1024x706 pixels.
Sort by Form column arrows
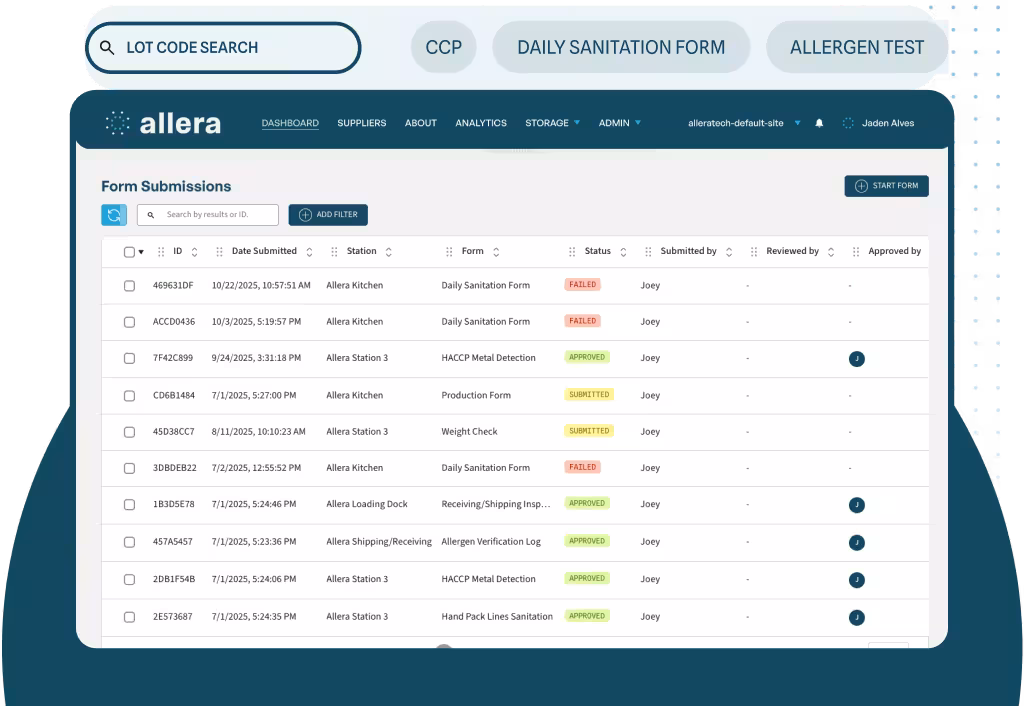click(x=496, y=252)
